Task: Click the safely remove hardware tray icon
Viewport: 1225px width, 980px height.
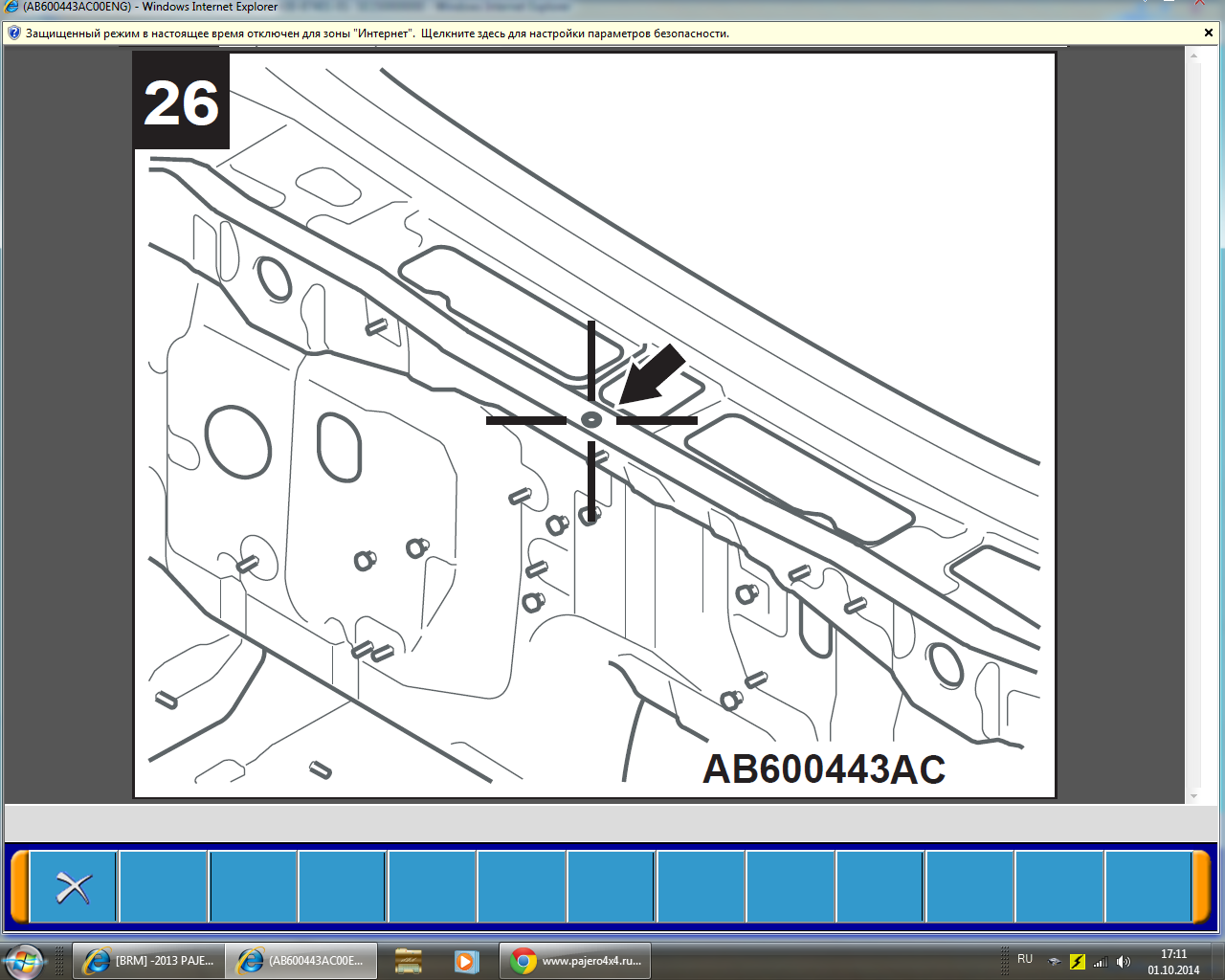Action: (1055, 962)
